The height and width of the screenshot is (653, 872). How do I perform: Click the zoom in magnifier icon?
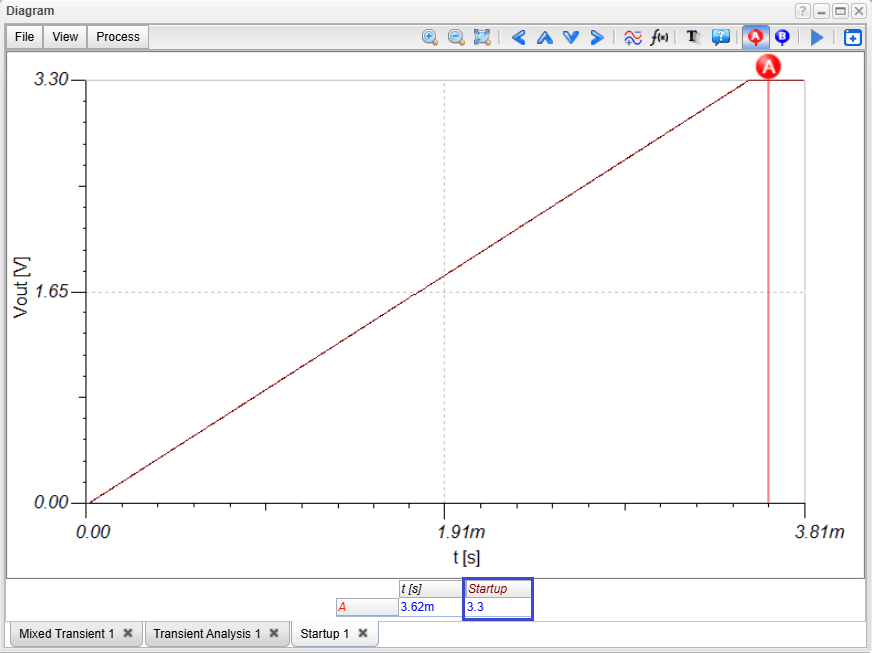point(430,37)
